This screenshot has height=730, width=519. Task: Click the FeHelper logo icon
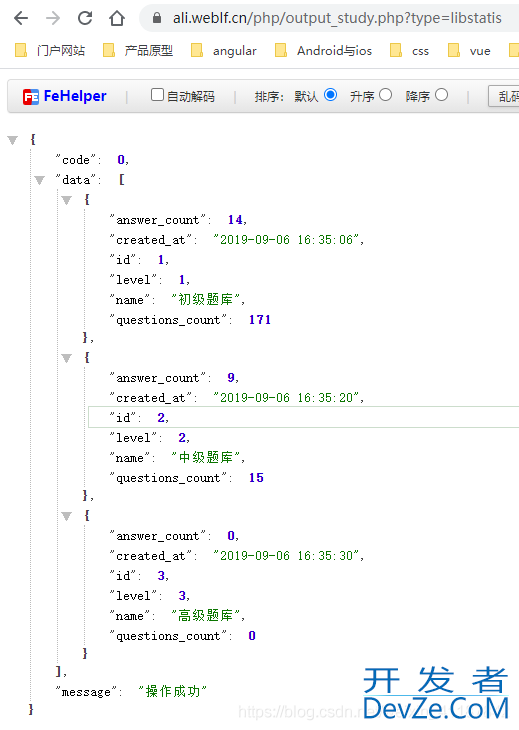click(x=31, y=97)
